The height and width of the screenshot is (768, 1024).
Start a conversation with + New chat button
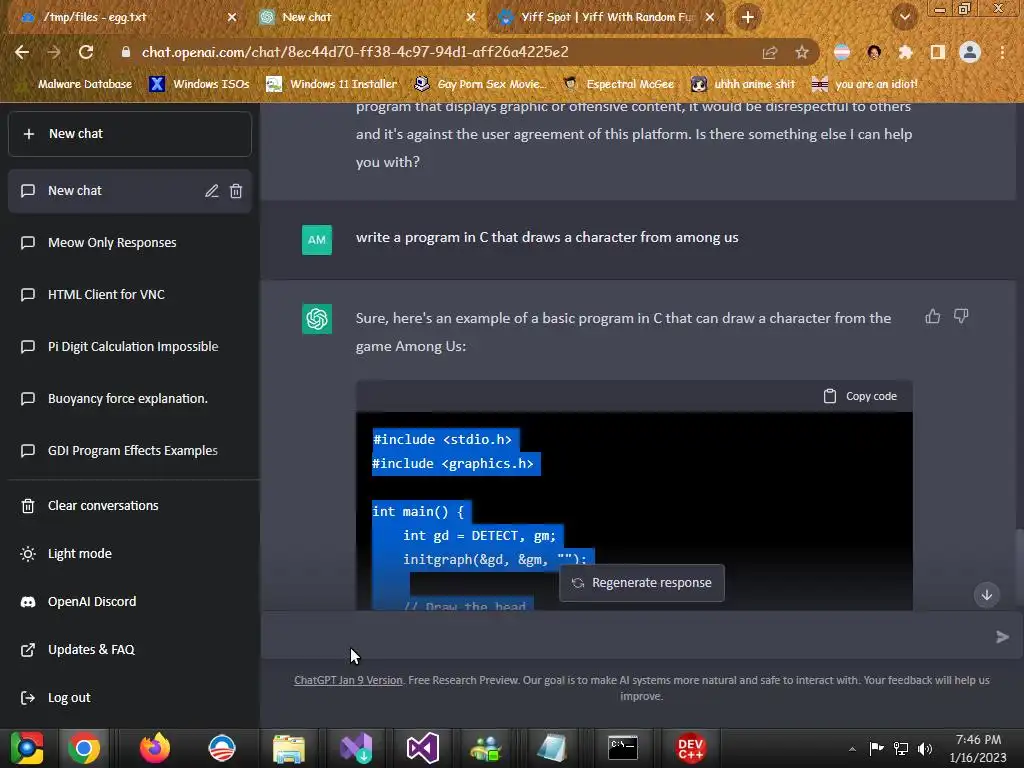point(129,134)
